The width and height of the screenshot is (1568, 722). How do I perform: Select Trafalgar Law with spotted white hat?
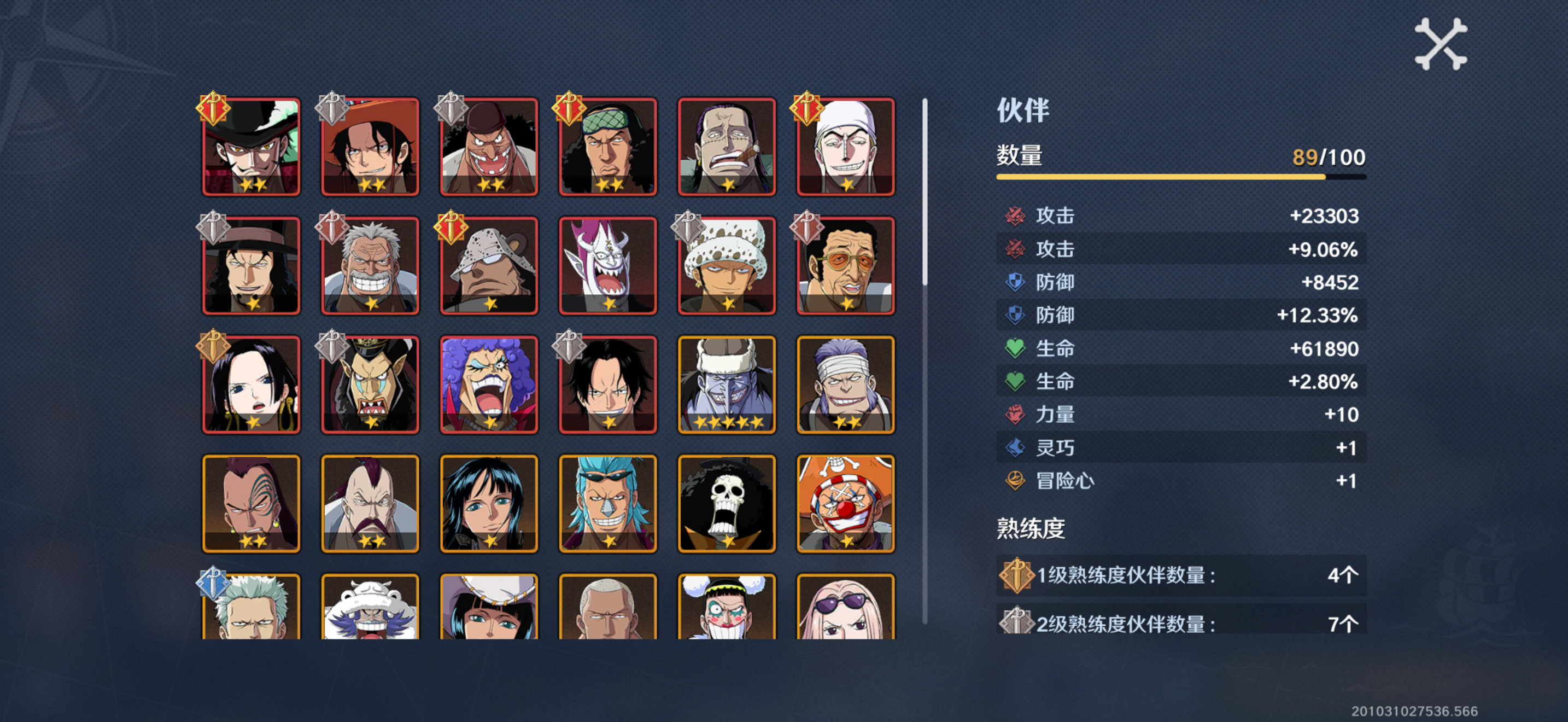point(727,266)
